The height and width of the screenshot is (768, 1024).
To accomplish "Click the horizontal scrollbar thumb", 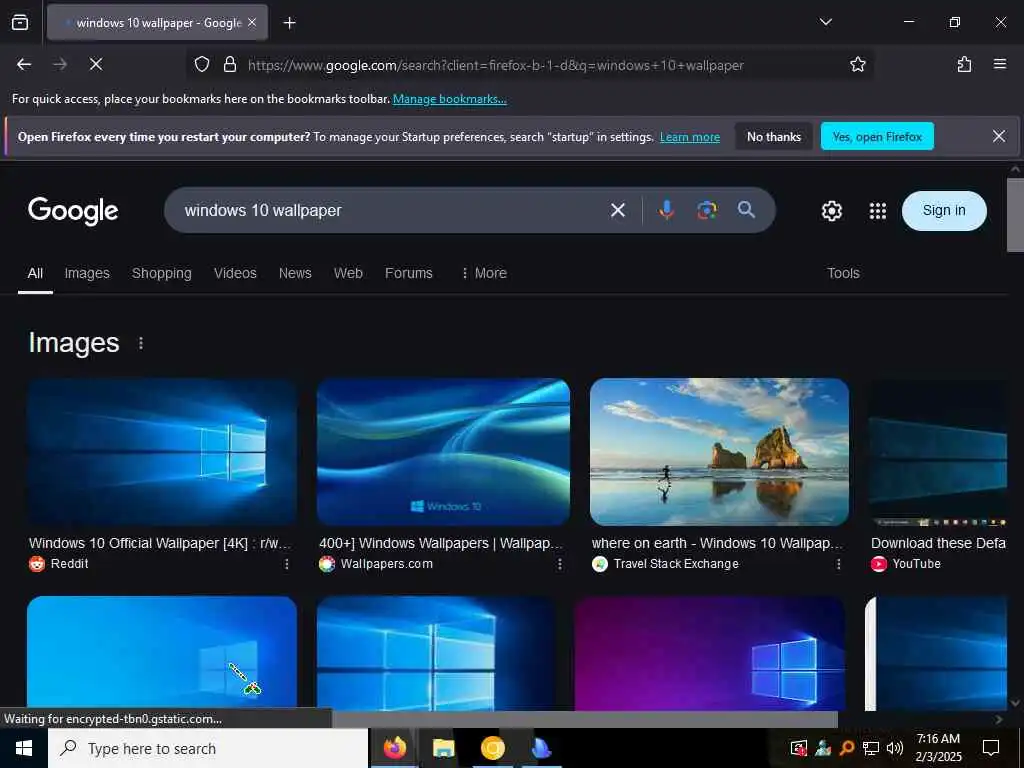I will (x=585, y=719).
